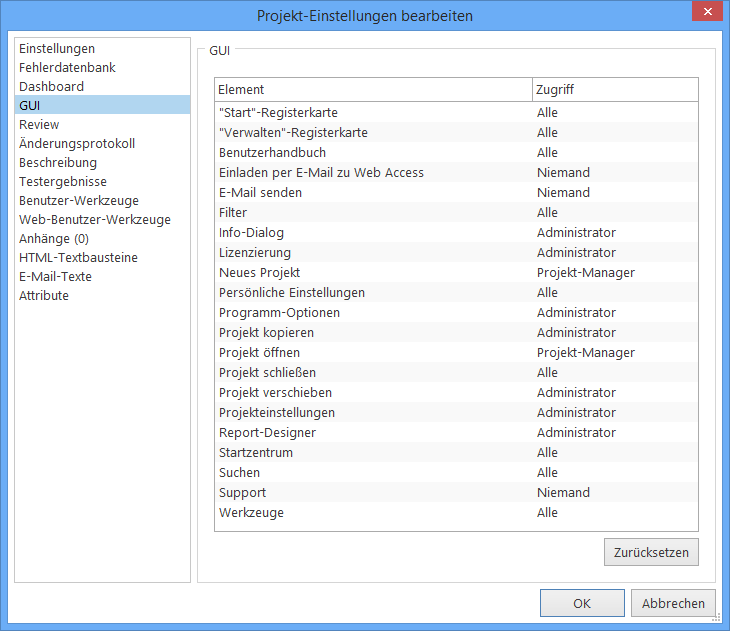Select the Startzentrum row
This screenshot has height=631, width=730.
[x=456, y=453]
